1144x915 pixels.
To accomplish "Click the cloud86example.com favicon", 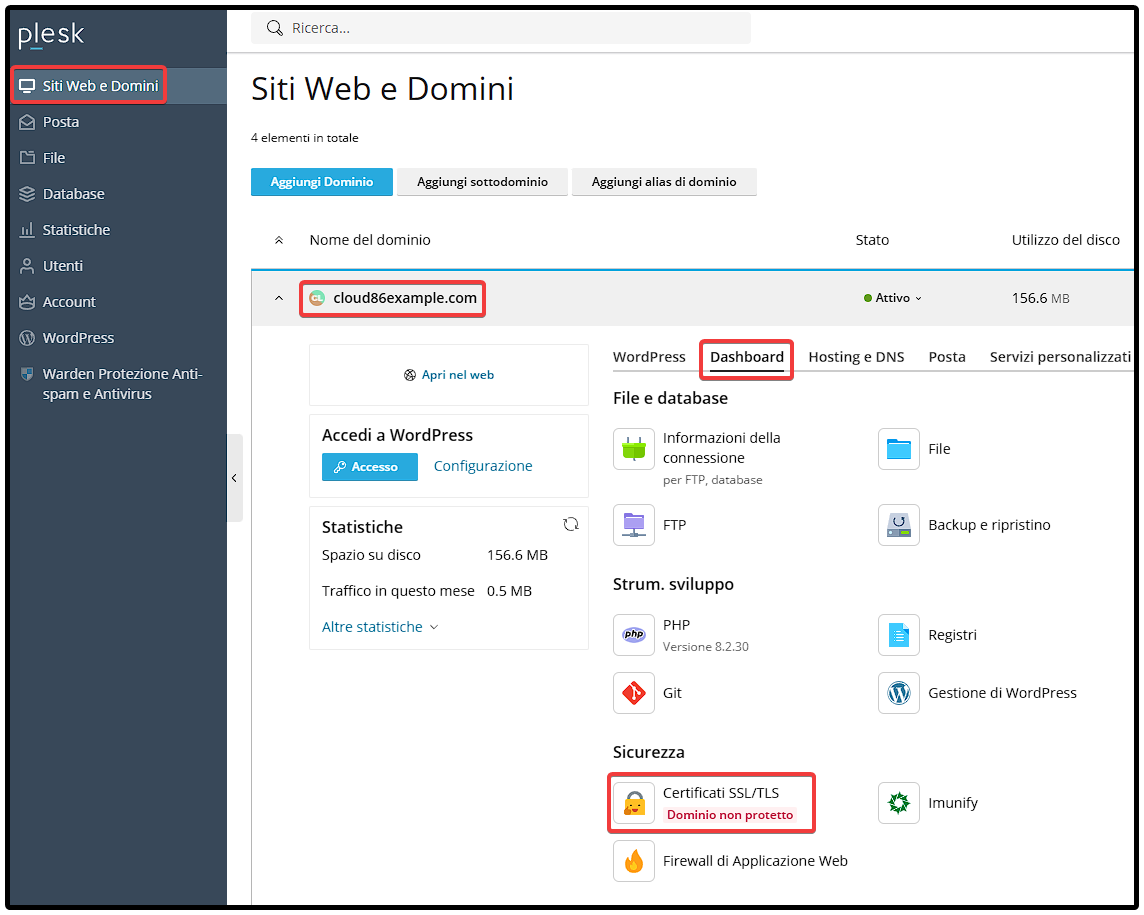I will (x=317, y=298).
